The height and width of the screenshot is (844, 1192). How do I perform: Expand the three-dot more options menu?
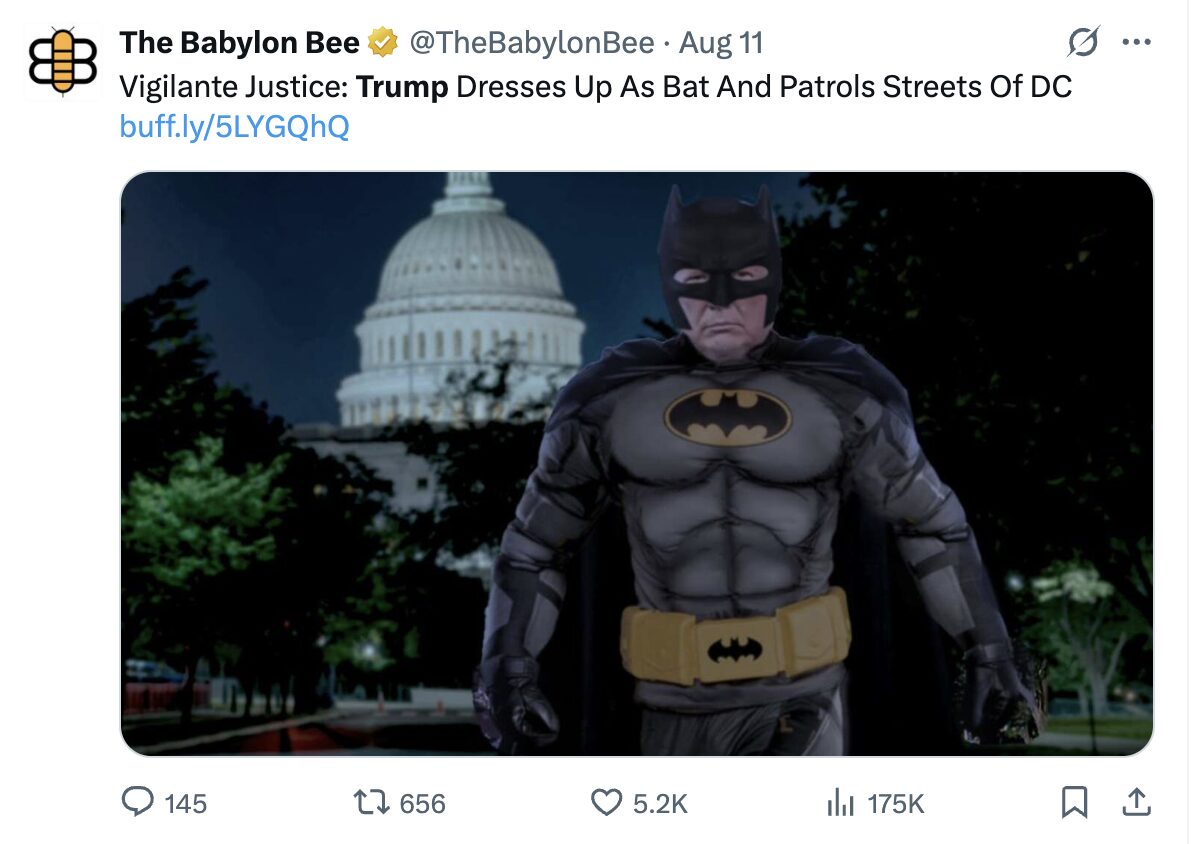pos(1137,43)
